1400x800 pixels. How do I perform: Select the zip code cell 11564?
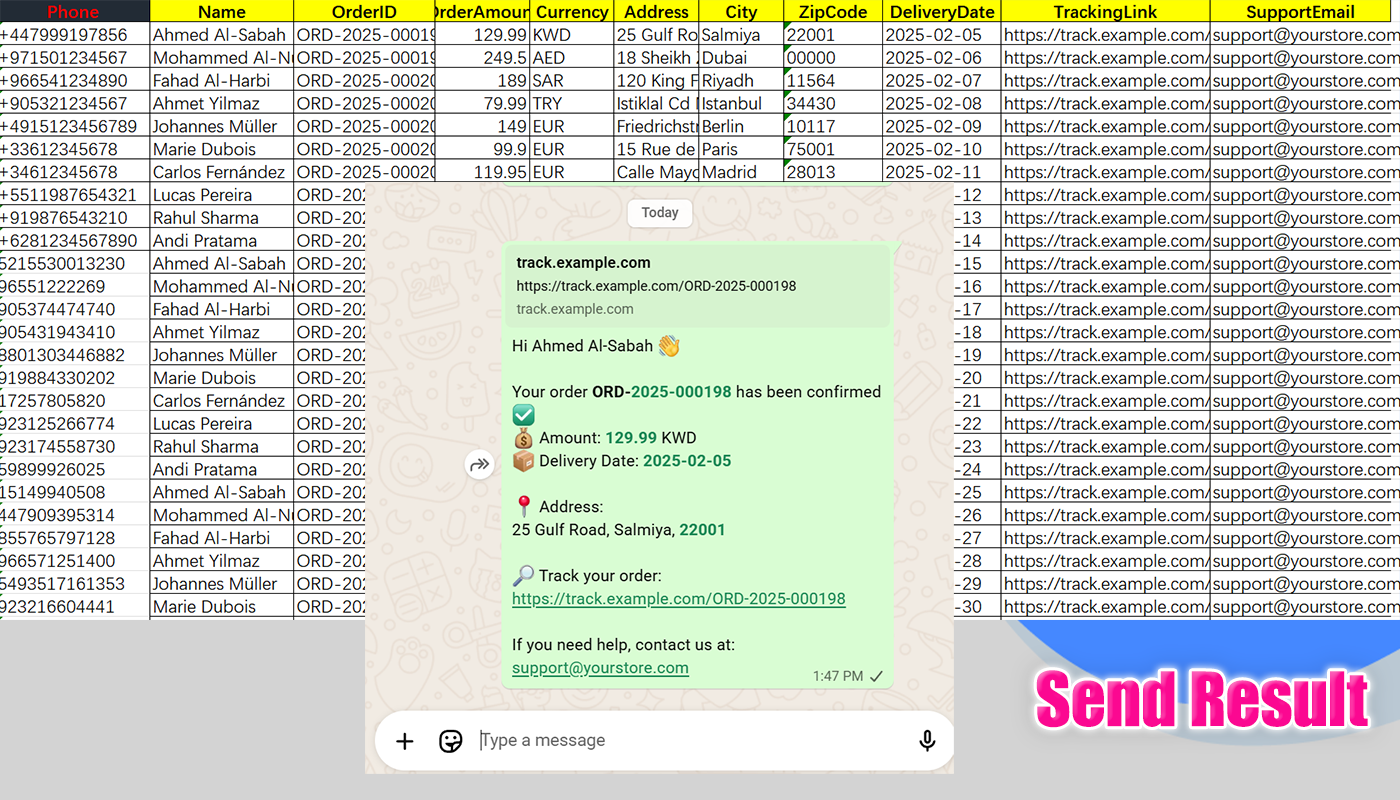point(833,81)
